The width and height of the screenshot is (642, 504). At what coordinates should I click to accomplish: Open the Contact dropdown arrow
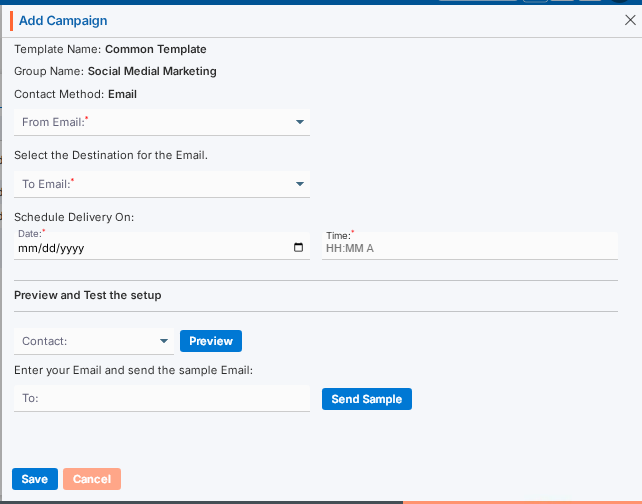click(164, 342)
